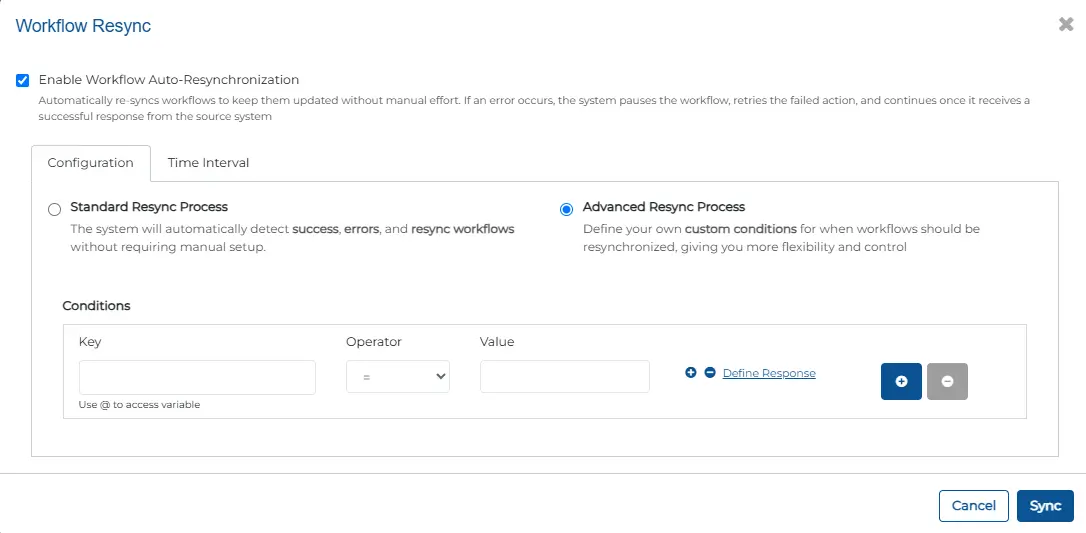The width and height of the screenshot is (1086, 533).
Task: Click into the Key input field
Action: point(197,377)
